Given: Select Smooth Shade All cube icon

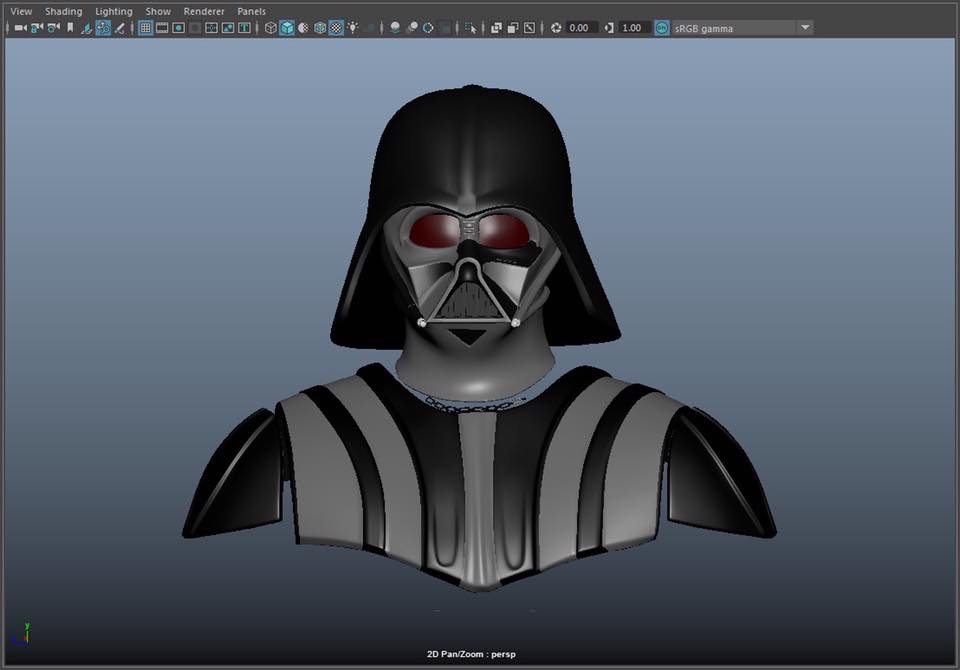Looking at the screenshot, I should click(x=287, y=28).
